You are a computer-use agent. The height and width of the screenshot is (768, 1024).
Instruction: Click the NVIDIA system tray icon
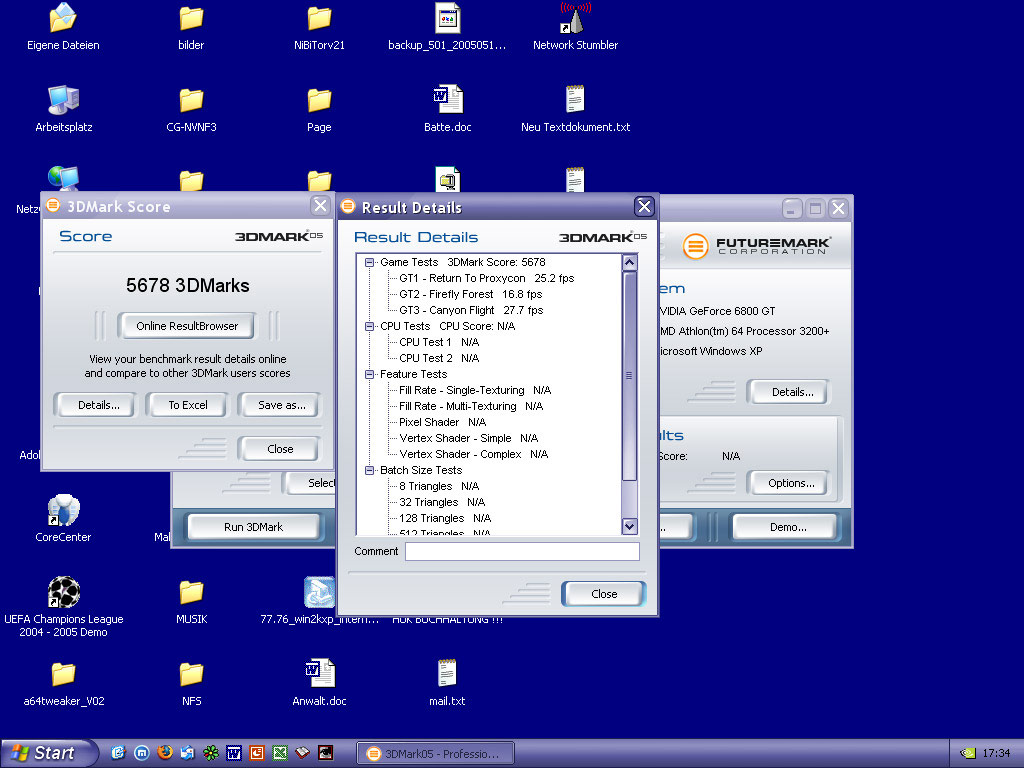[x=967, y=753]
